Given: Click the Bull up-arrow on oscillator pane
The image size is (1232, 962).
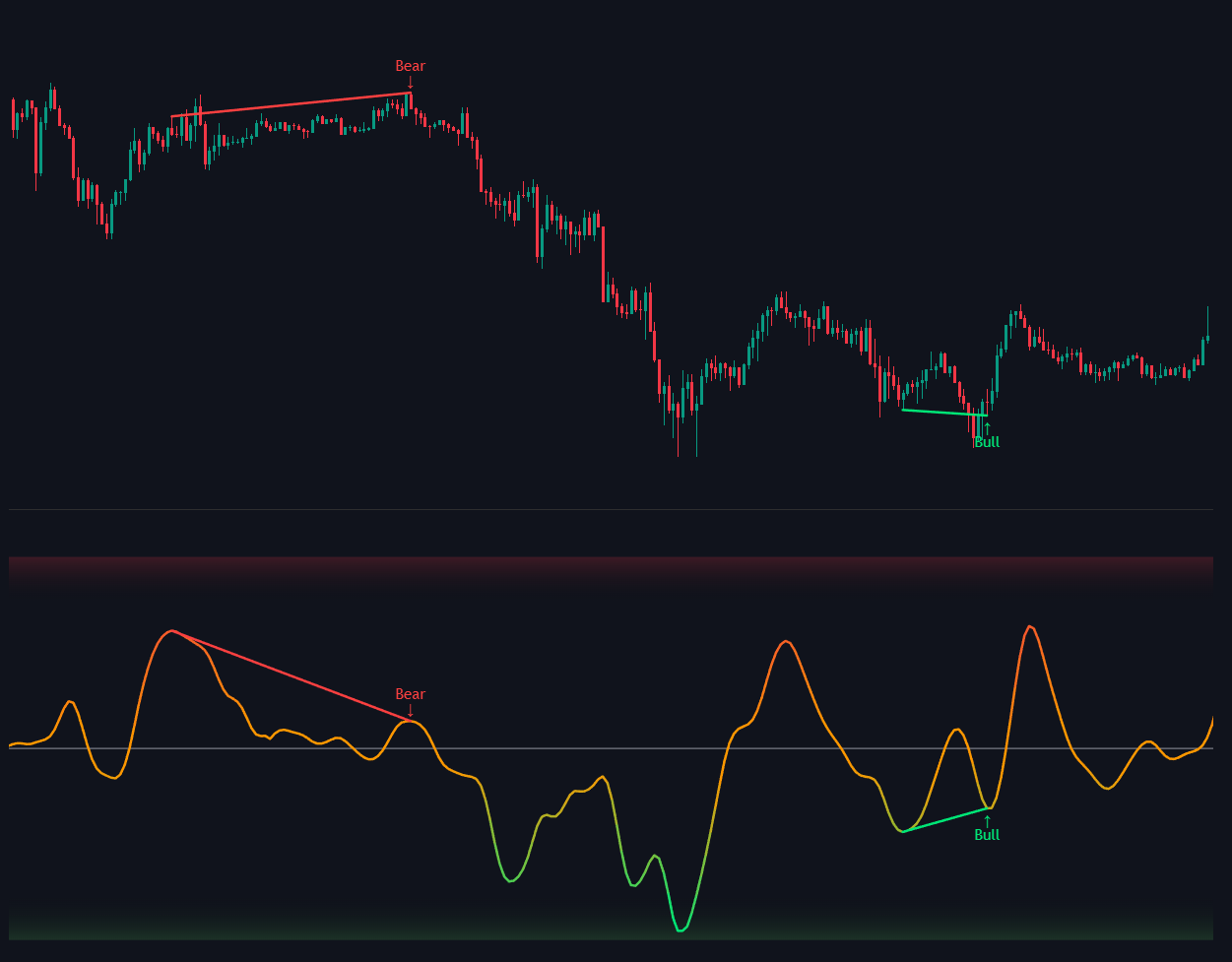Looking at the screenshot, I should (987, 820).
